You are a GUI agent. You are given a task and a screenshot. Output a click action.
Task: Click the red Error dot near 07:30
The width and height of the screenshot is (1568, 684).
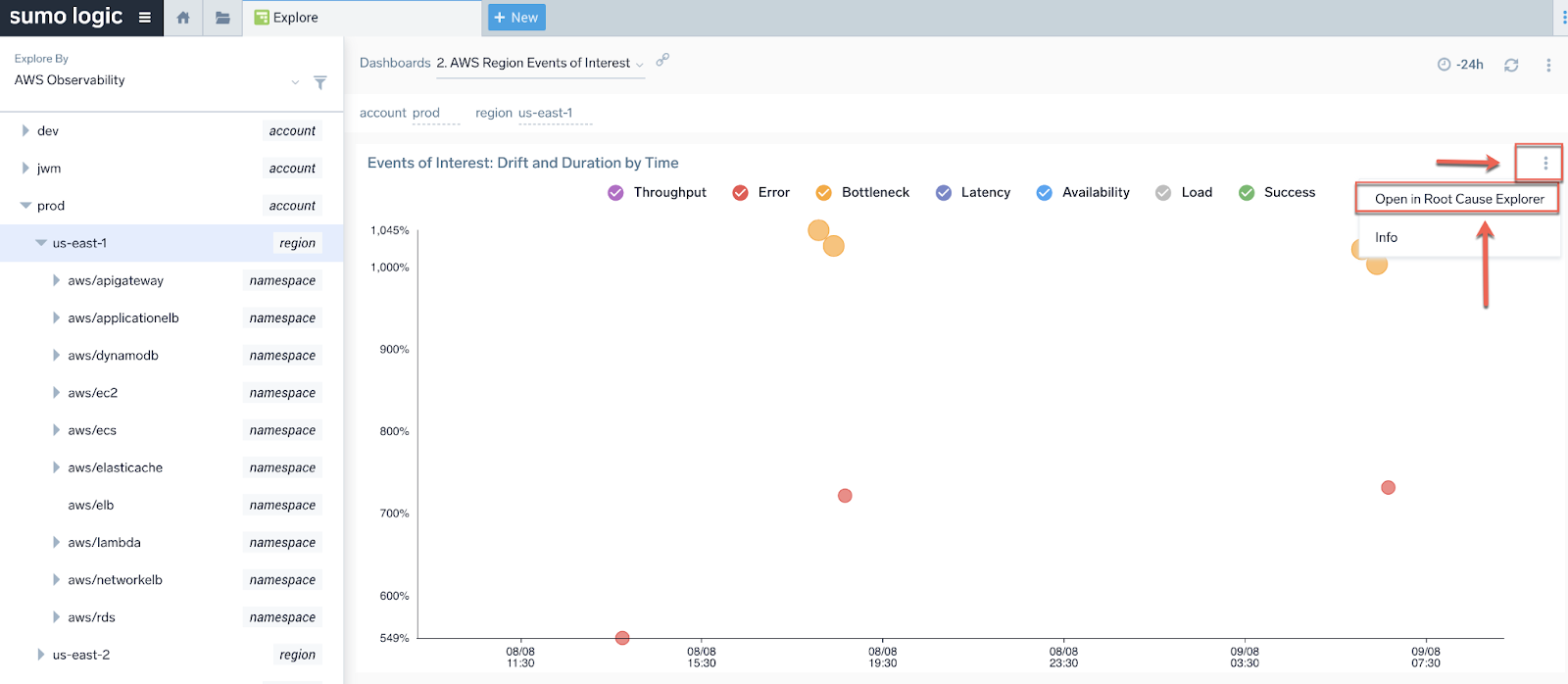click(1388, 488)
